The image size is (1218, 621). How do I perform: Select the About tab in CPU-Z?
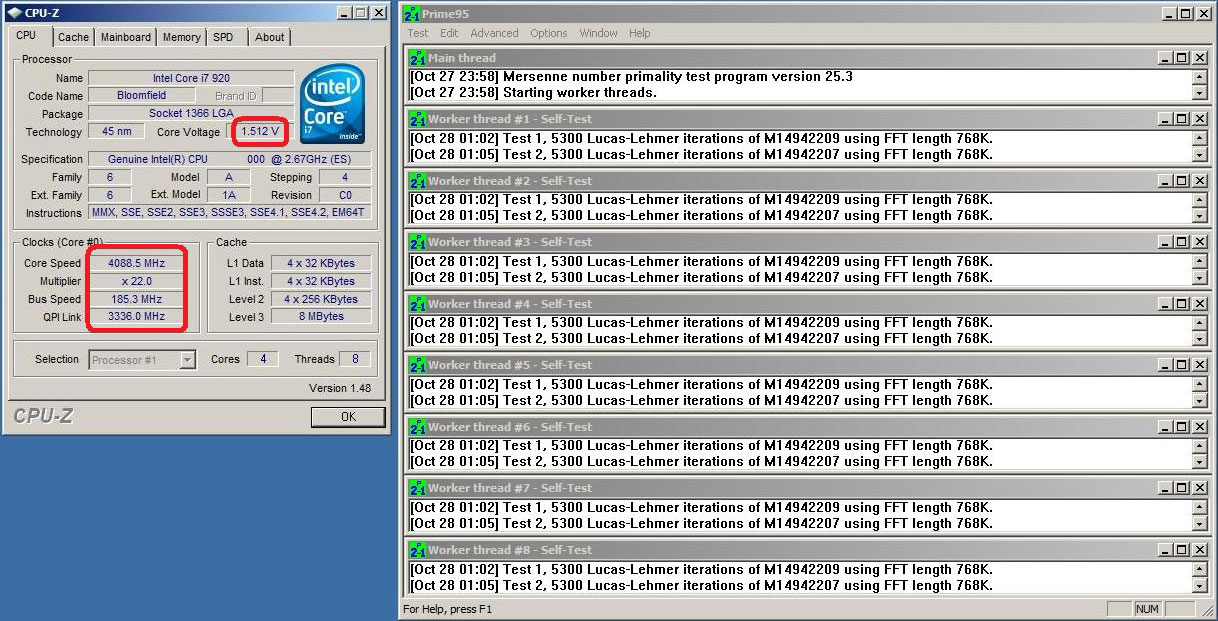pyautogui.click(x=269, y=37)
